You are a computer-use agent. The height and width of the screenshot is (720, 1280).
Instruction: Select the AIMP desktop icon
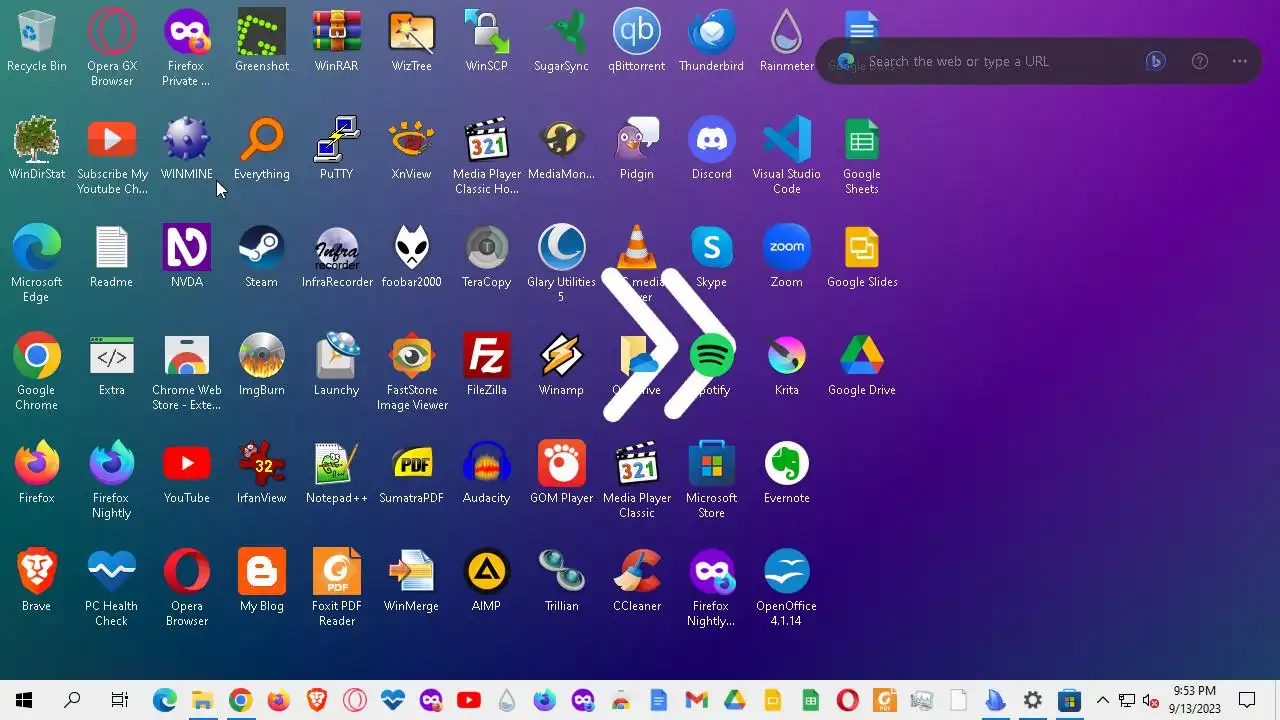point(487,582)
